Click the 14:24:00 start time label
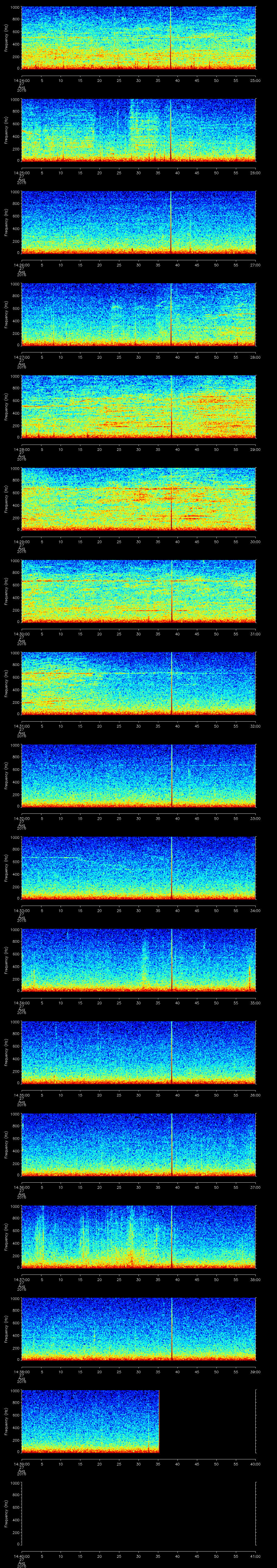Image resolution: width=277 pixels, height=1568 pixels. pos(21,80)
